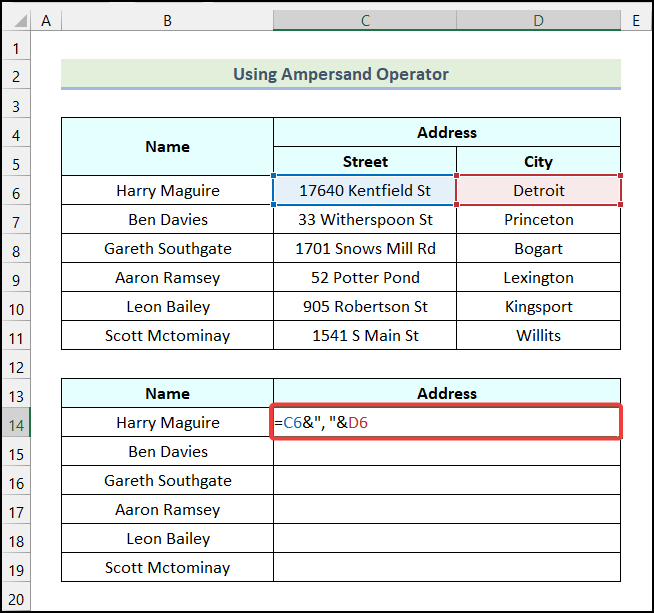
Task: Select Leon Bailey in row 10
Action: click(x=167, y=306)
